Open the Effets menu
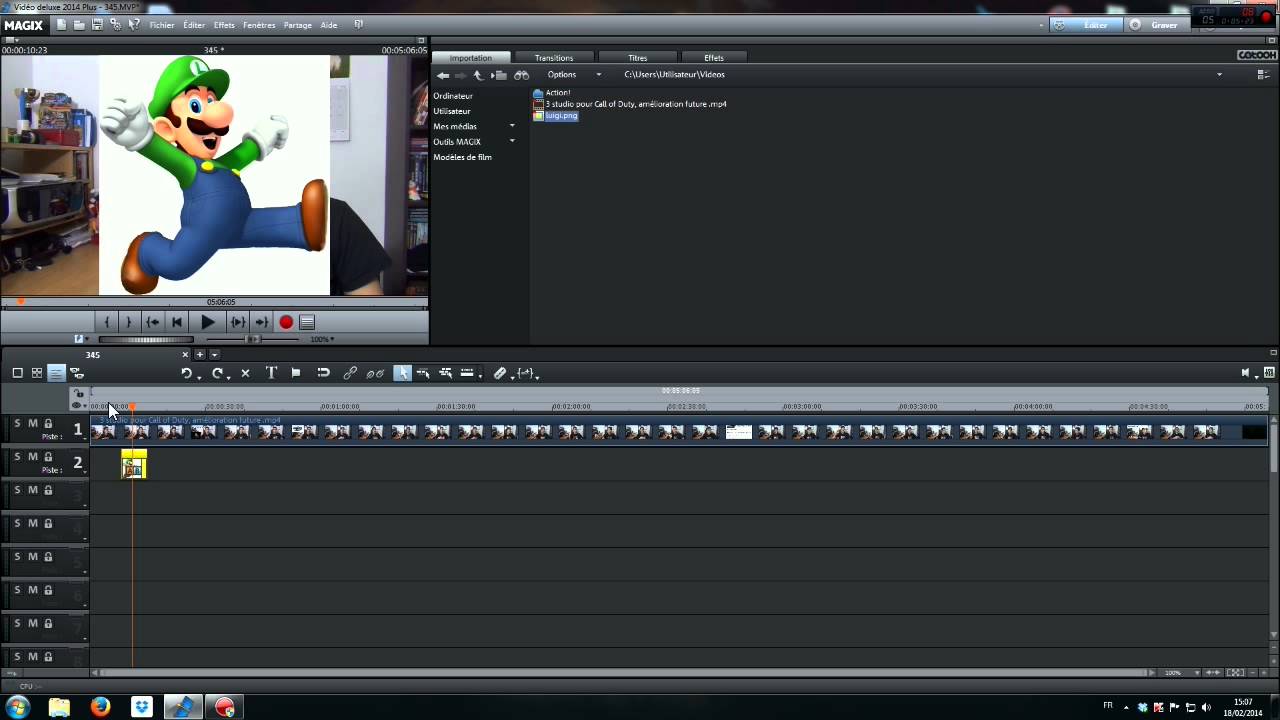The height and width of the screenshot is (720, 1280). [224, 25]
